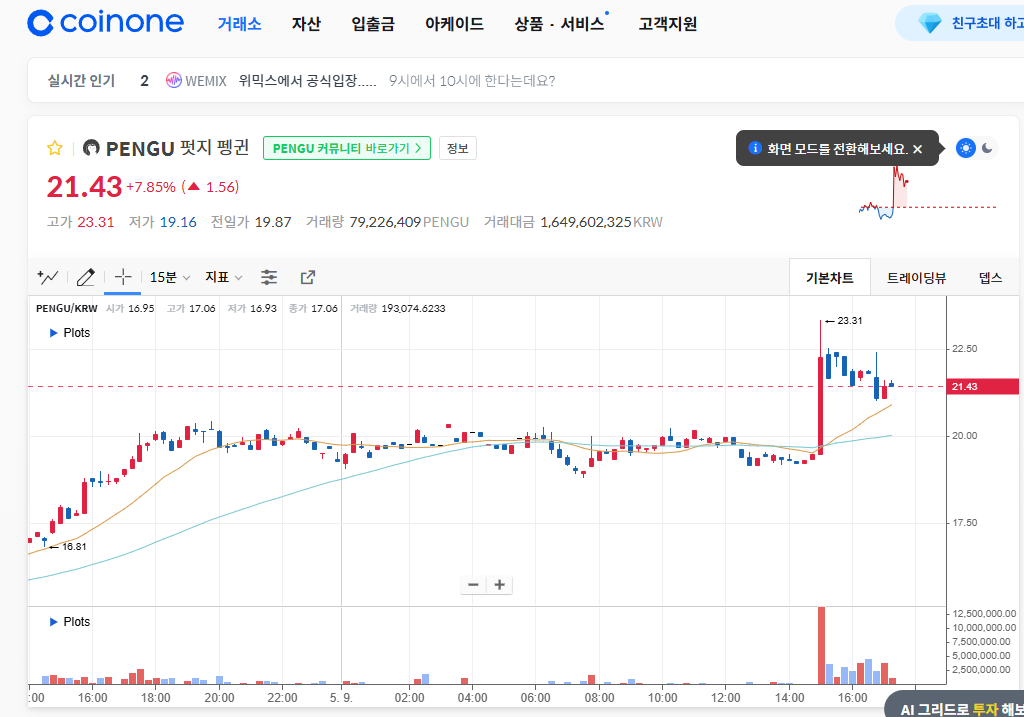Screen dimensions: 1024x717
Task: Click the 실시간 인기 label
Action: tap(81, 80)
